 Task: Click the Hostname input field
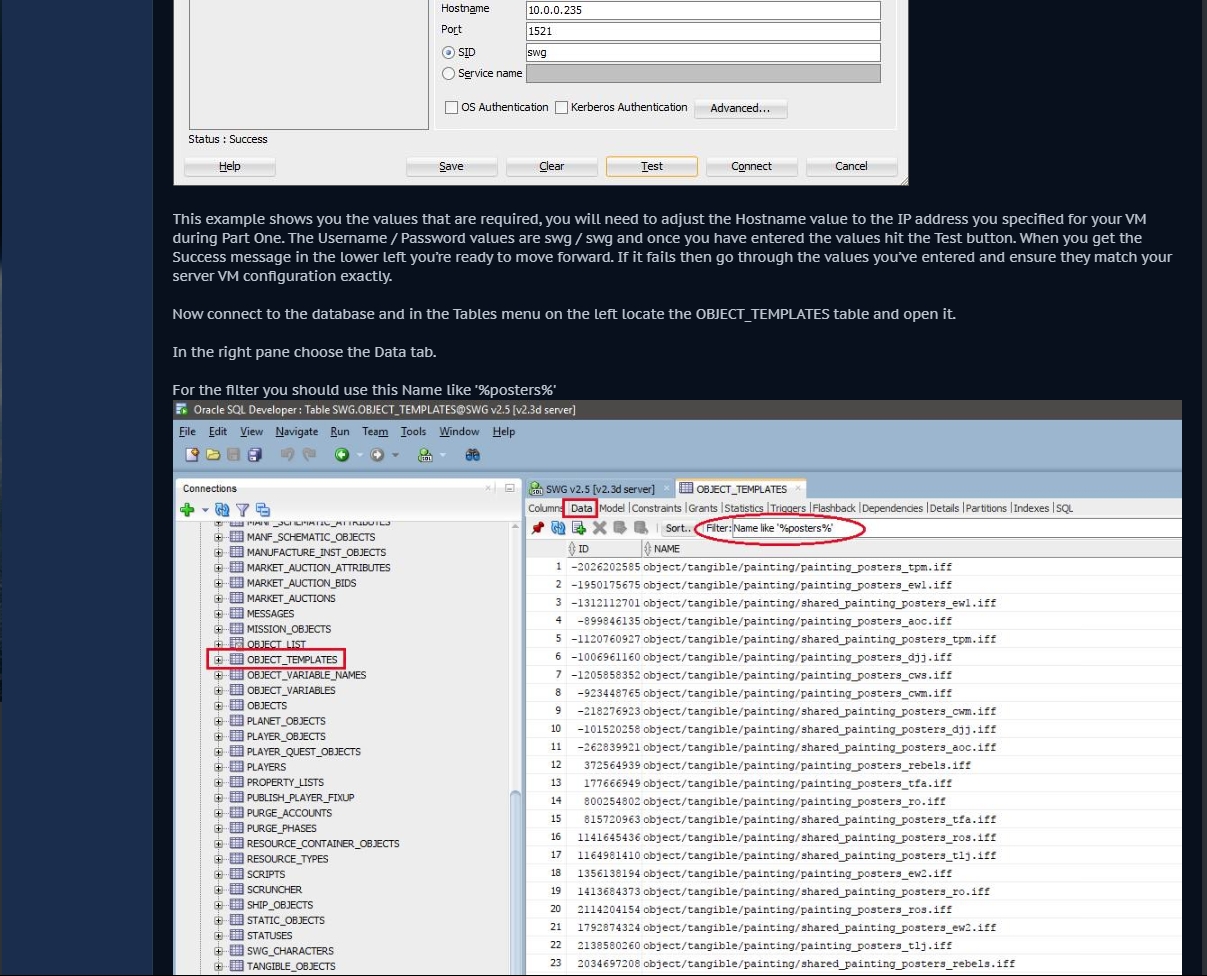tap(703, 10)
